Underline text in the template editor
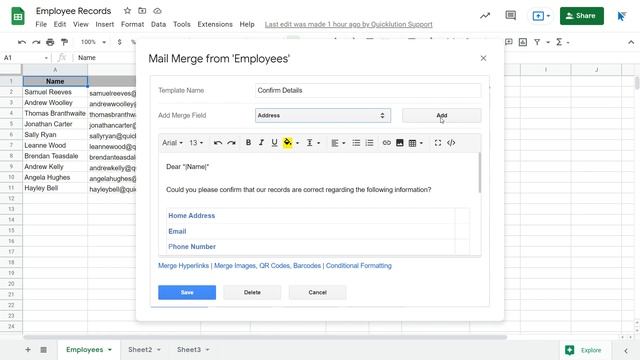This screenshot has width=640, height=360. click(274, 143)
